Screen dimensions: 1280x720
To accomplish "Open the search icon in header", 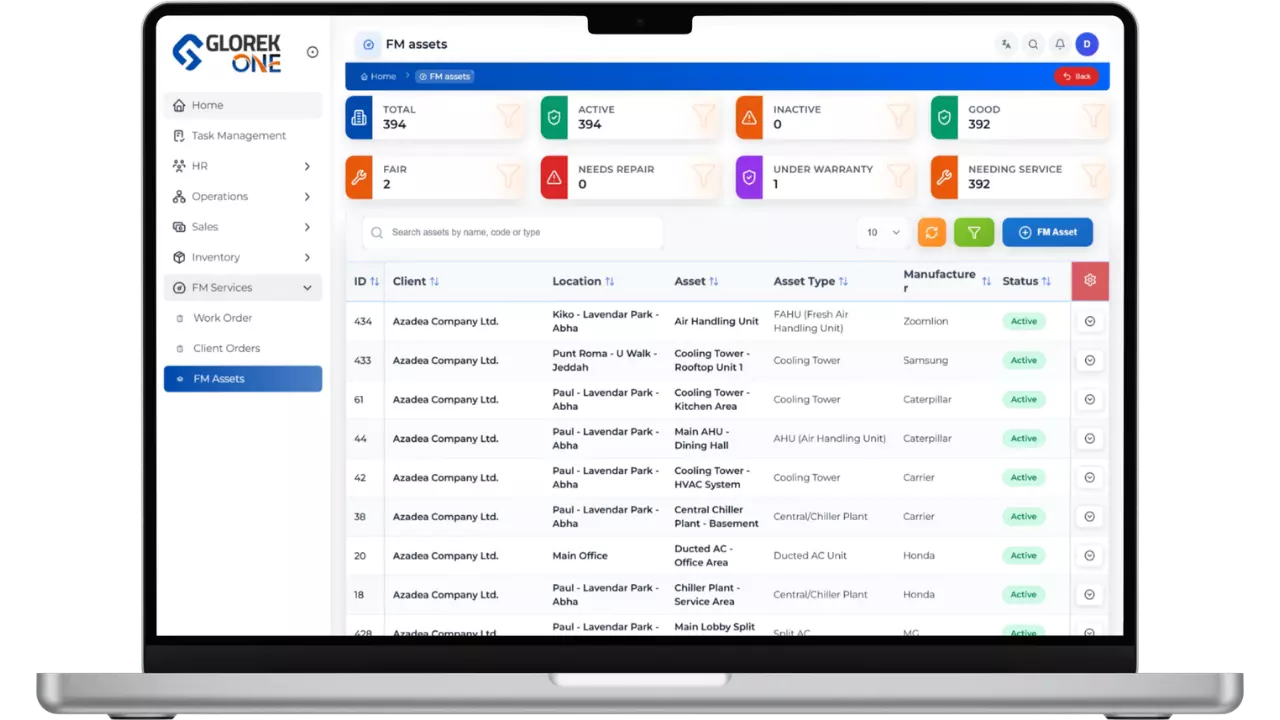I will pyautogui.click(x=1033, y=44).
